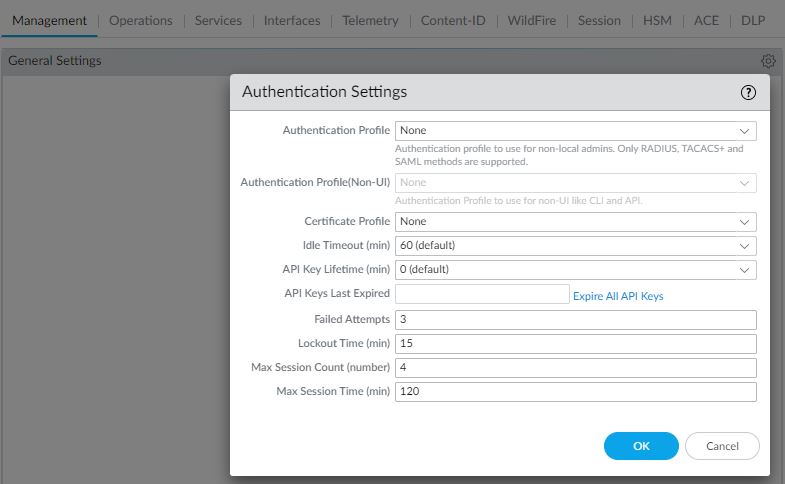Image resolution: width=785 pixels, height=484 pixels.
Task: Click the help question mark icon
Action: pos(748,92)
